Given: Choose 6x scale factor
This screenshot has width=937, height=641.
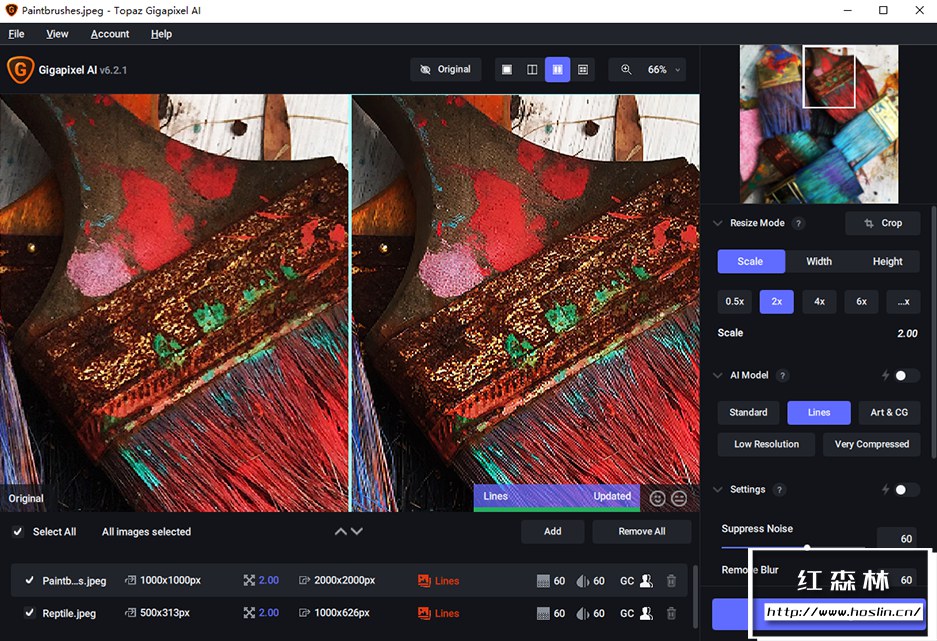Looking at the screenshot, I should point(861,302).
